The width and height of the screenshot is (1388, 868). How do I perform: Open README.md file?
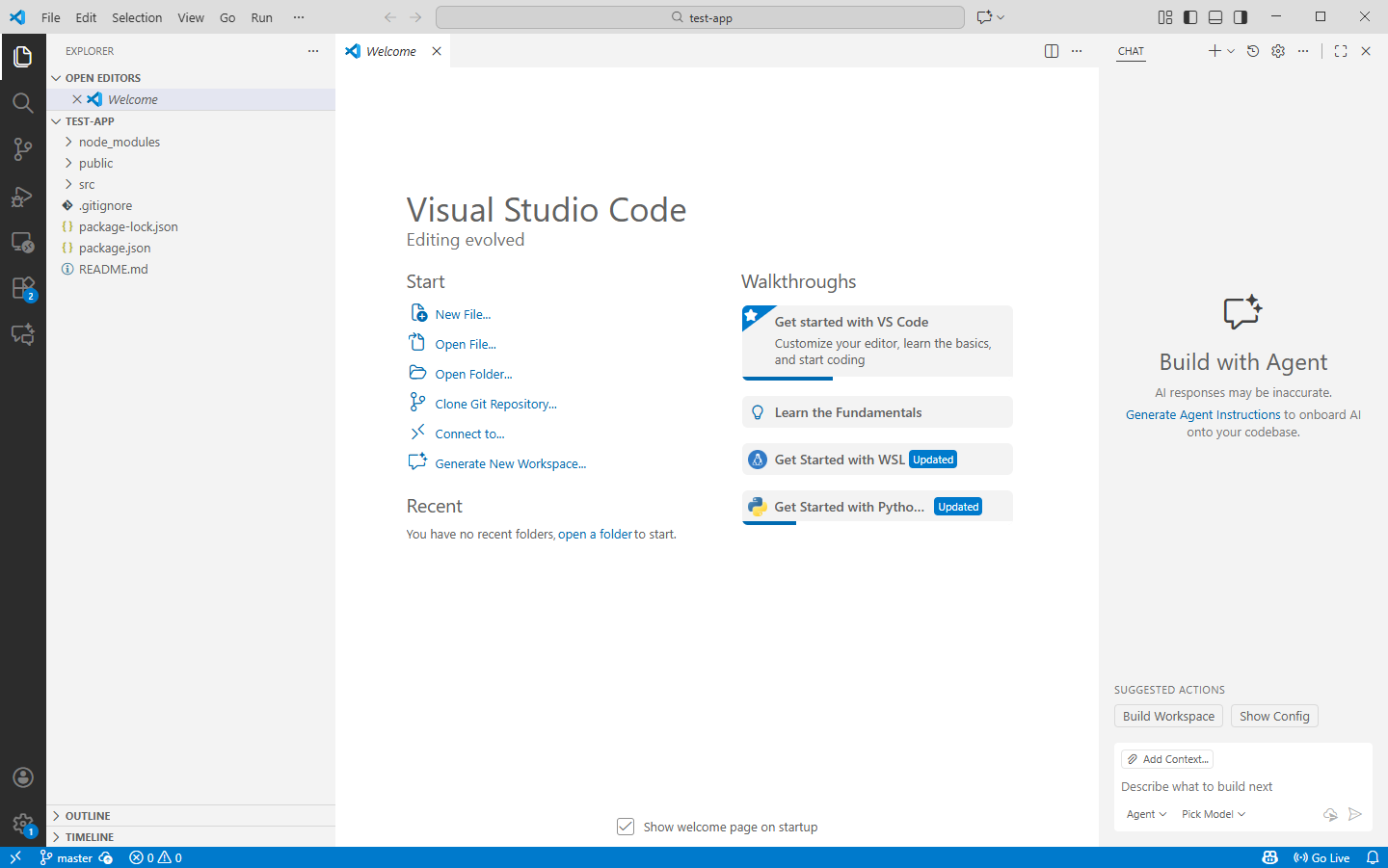[x=191, y=269]
